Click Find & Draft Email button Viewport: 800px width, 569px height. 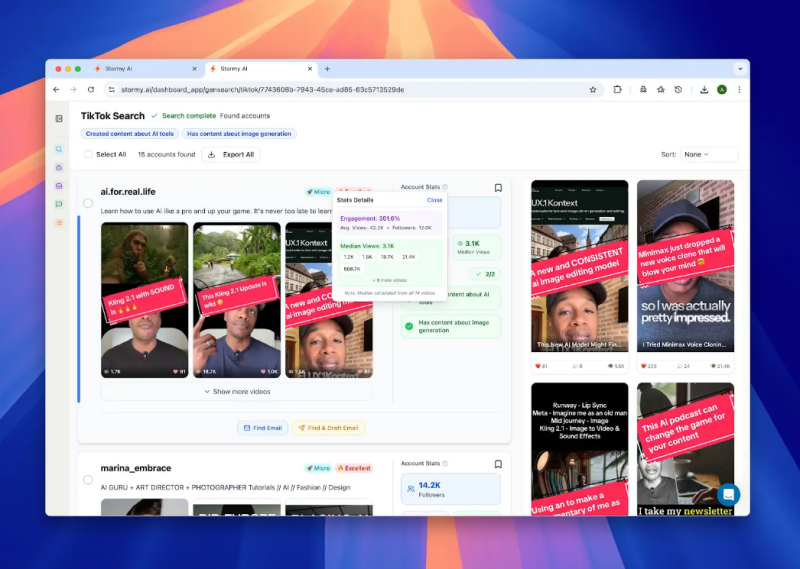[x=328, y=428]
